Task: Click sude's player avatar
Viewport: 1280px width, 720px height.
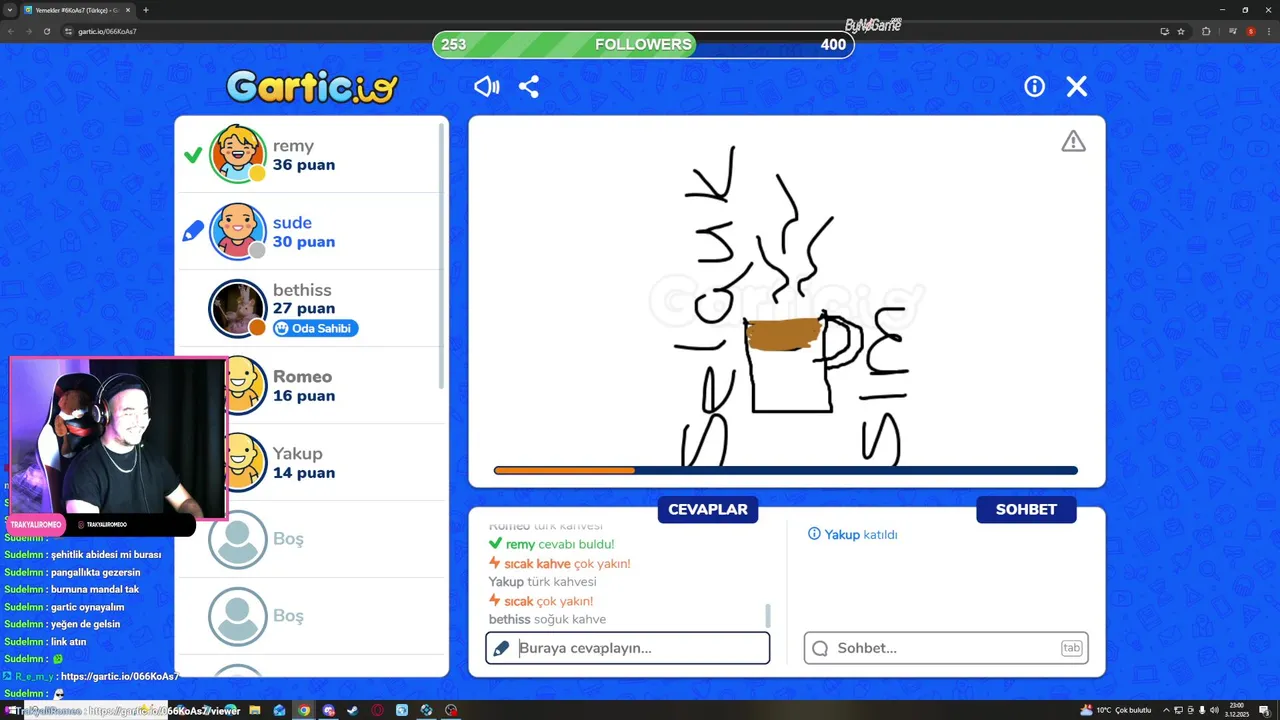Action: point(238,231)
